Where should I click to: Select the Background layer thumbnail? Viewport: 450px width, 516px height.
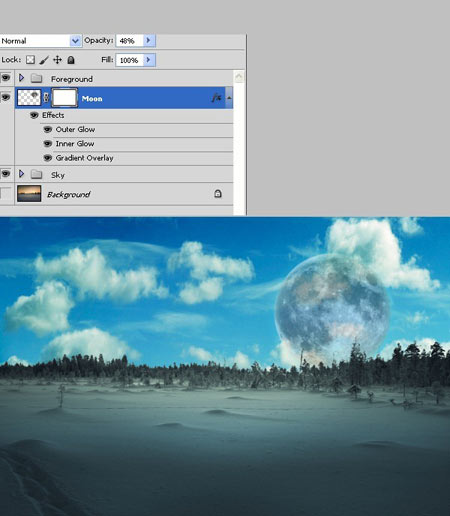pos(29,194)
